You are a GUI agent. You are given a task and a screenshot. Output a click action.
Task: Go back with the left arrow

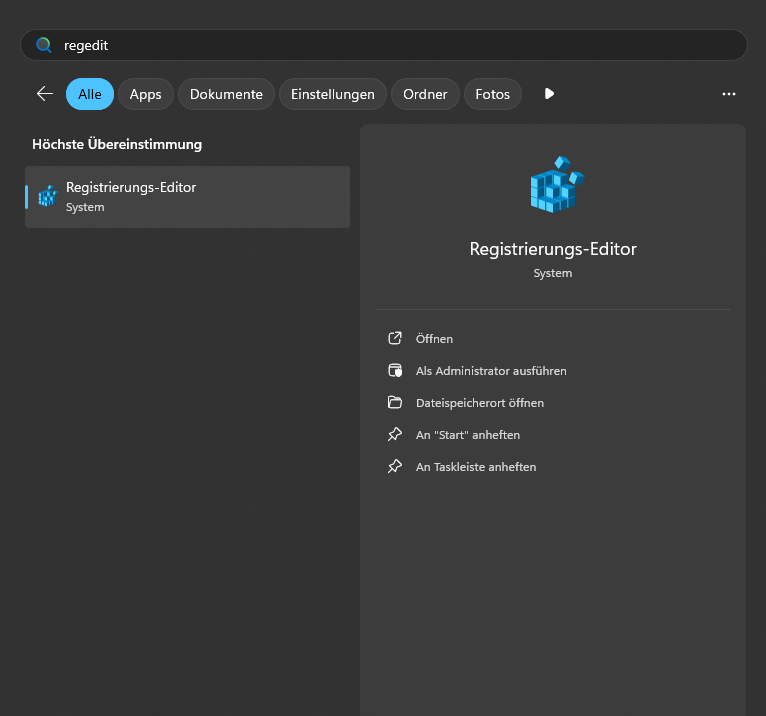[45, 94]
